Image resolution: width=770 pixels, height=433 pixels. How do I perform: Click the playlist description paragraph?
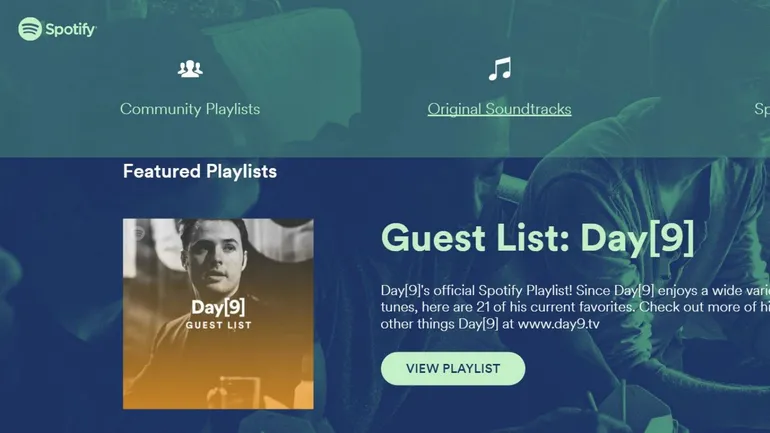pos(575,307)
